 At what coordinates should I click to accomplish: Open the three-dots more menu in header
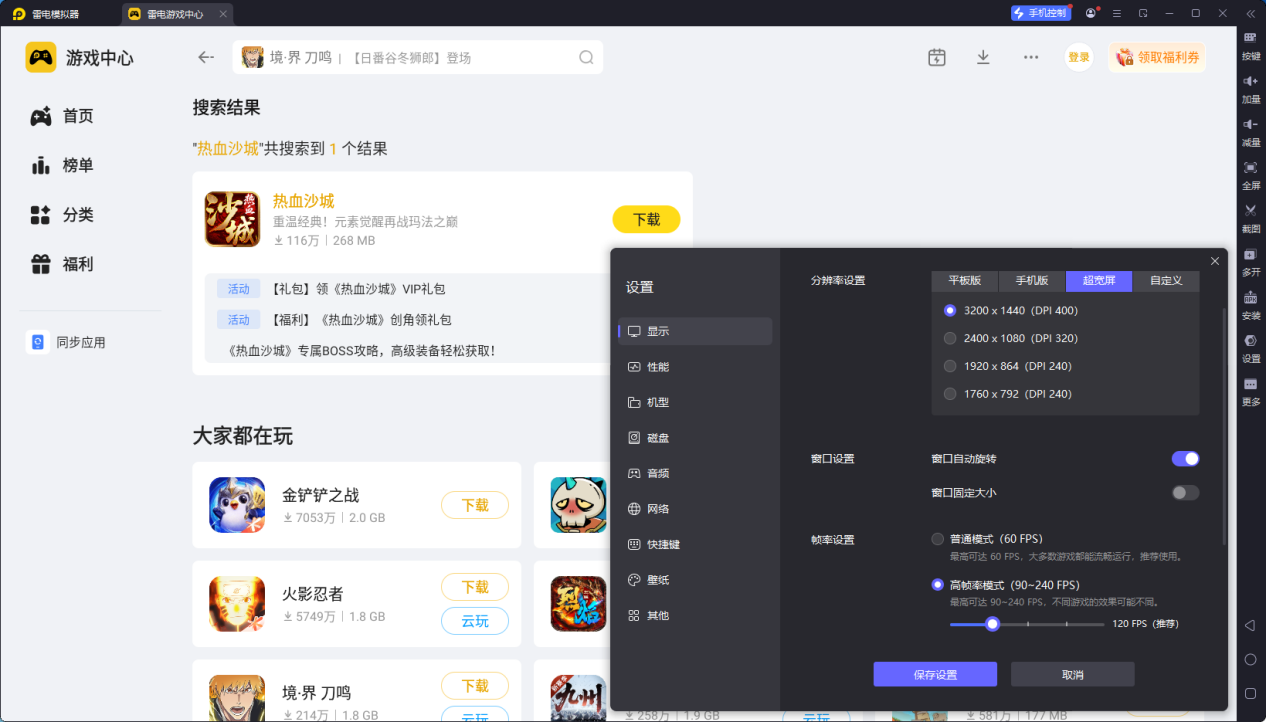point(1031,57)
